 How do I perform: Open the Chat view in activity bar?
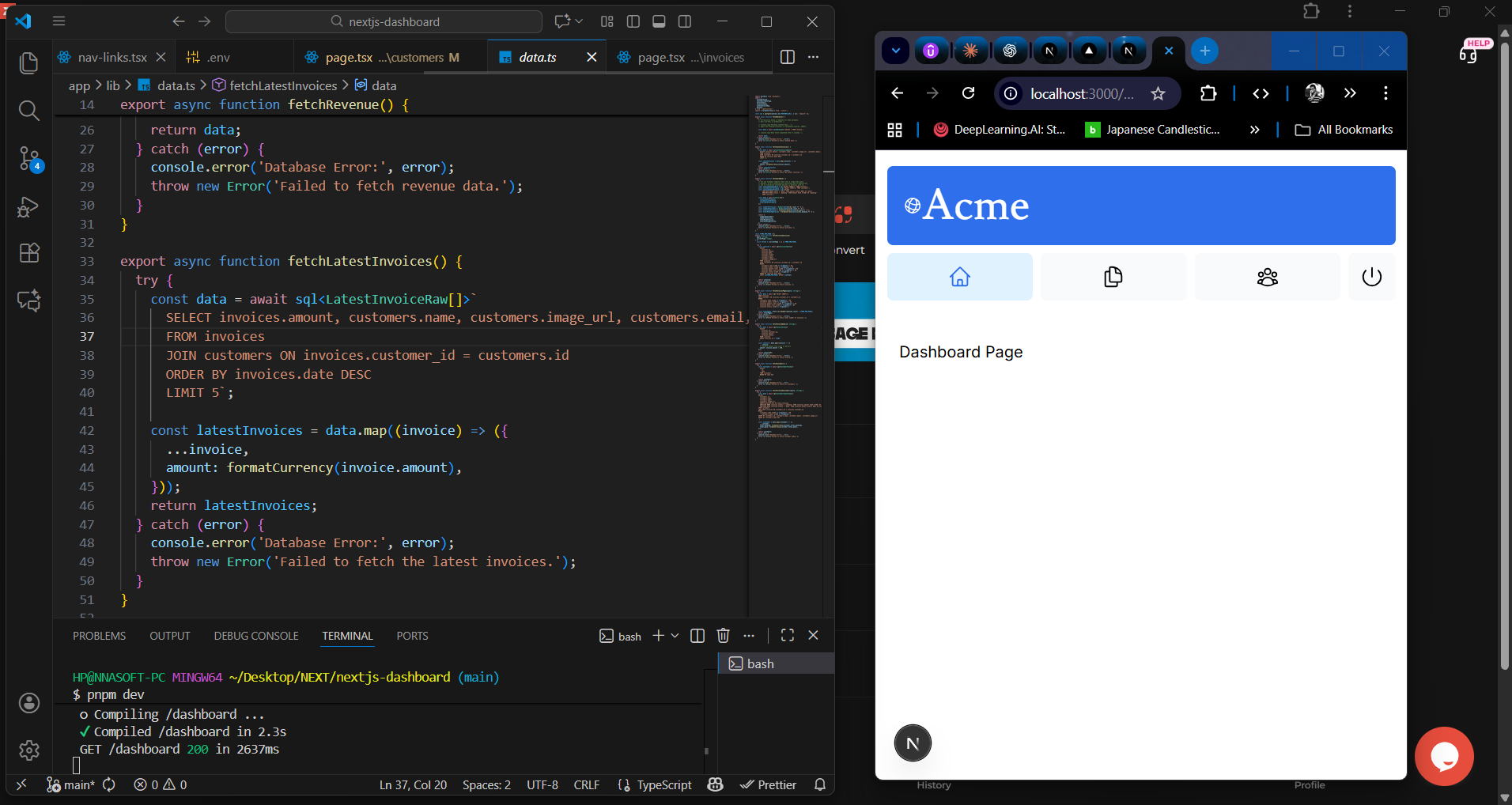point(28,300)
